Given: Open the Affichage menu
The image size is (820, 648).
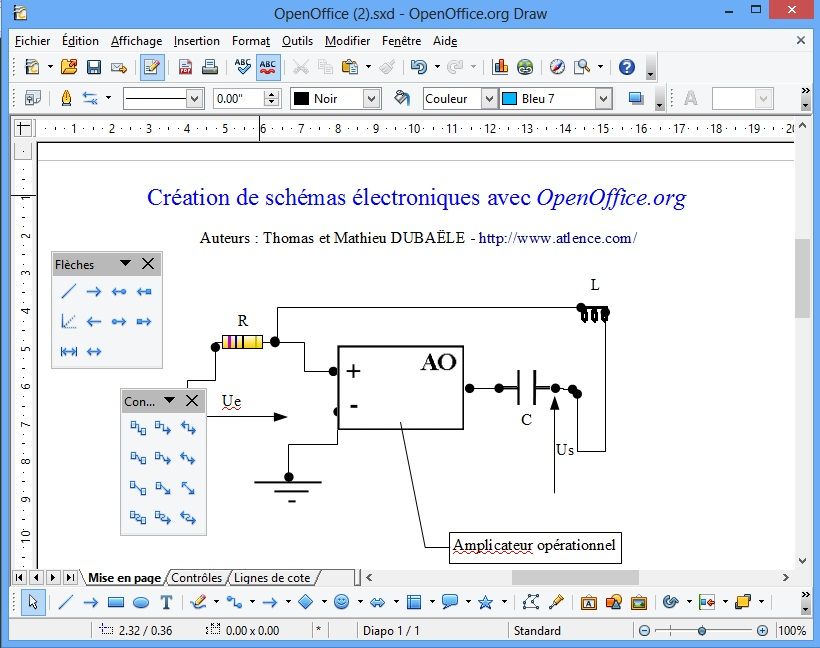Looking at the screenshot, I should (x=136, y=41).
